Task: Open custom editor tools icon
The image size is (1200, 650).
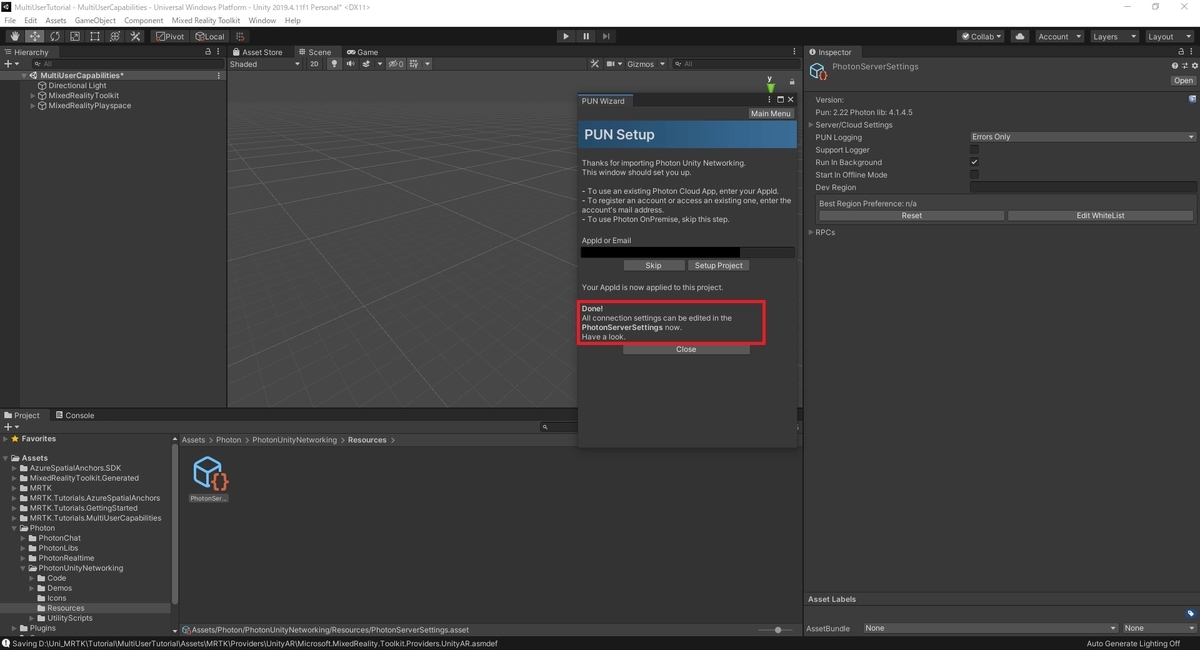Action: coord(135,36)
